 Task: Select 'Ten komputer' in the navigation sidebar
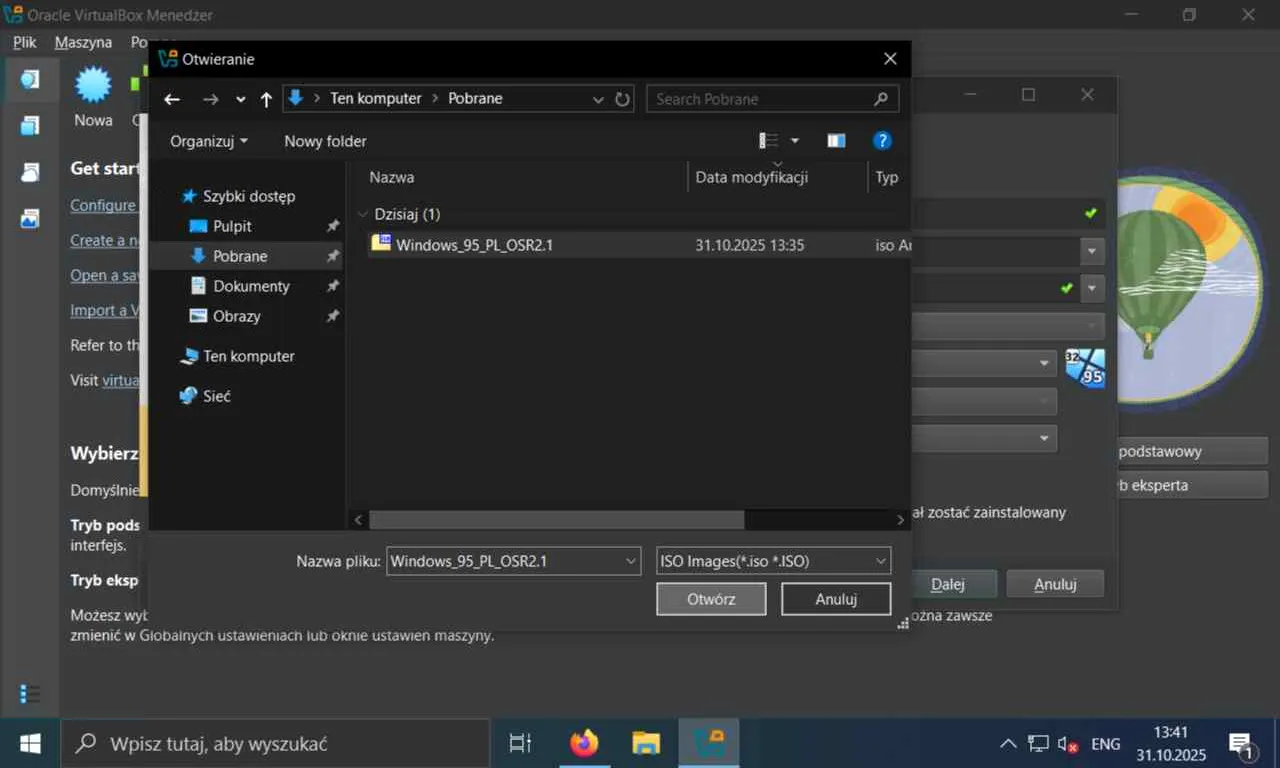pyautogui.click(x=248, y=356)
